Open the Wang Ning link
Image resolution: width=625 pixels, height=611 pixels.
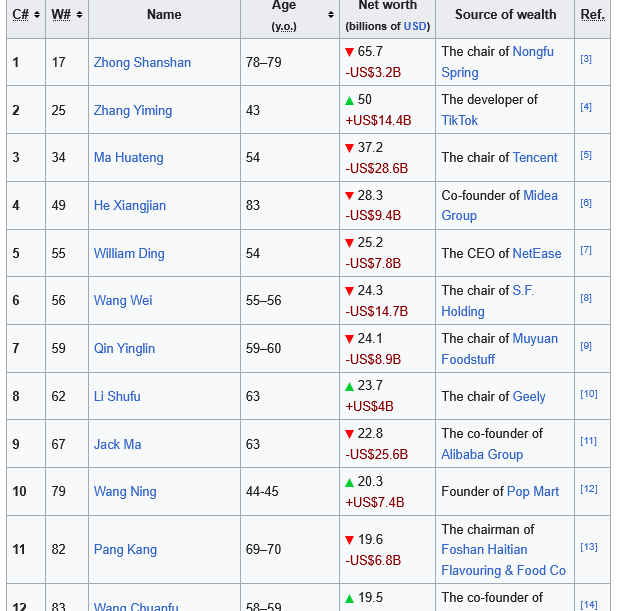pyautogui.click(x=125, y=491)
